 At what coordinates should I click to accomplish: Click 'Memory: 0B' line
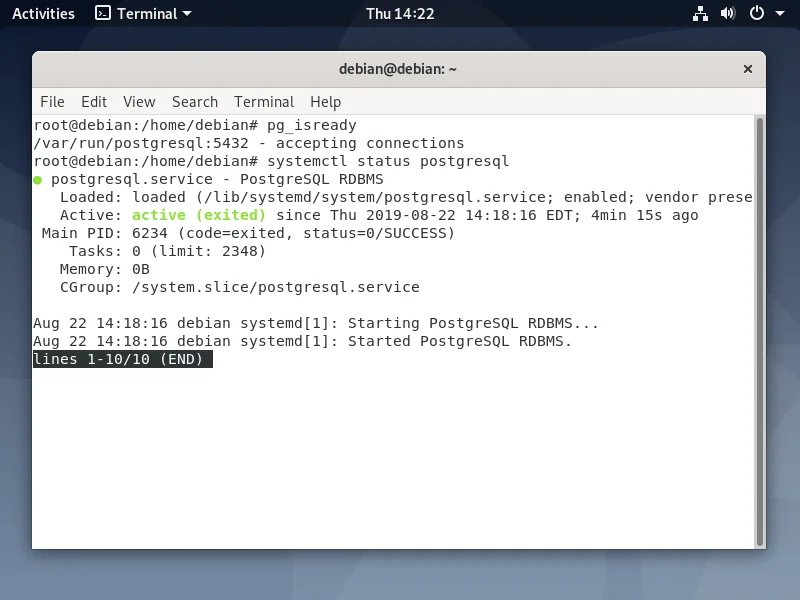105,269
